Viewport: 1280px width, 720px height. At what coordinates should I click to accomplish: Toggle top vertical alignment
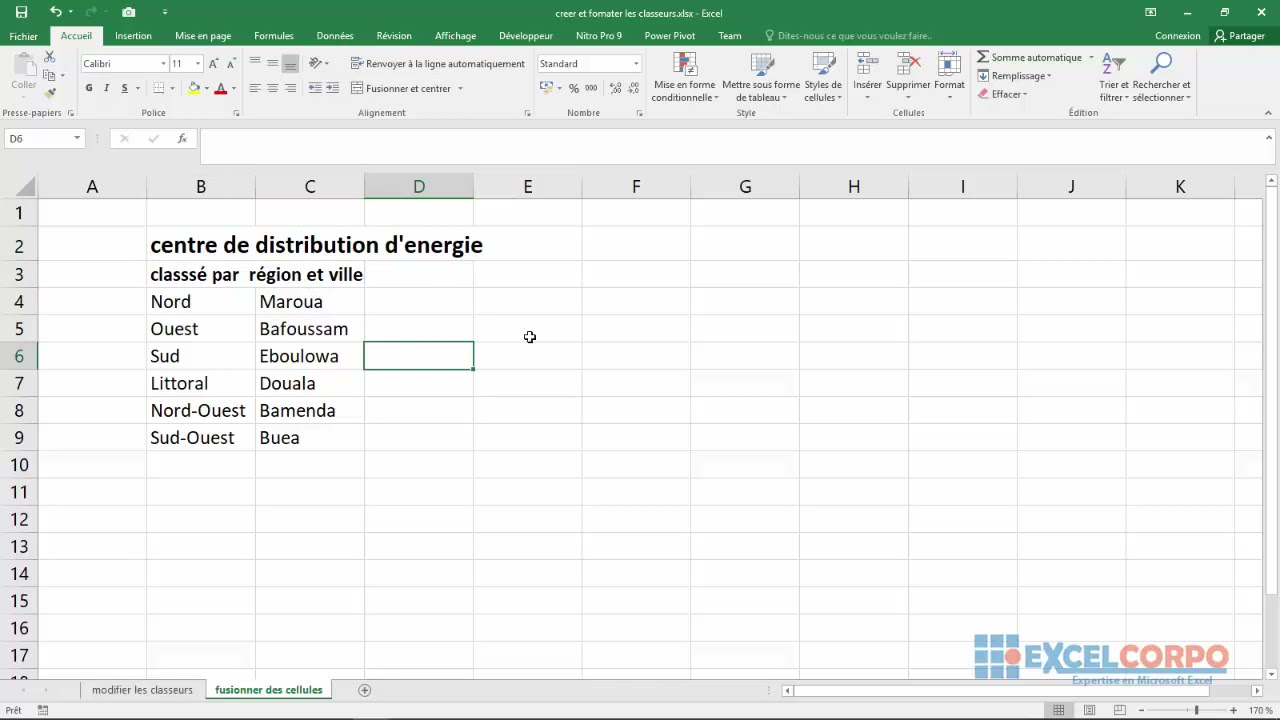[x=255, y=63]
